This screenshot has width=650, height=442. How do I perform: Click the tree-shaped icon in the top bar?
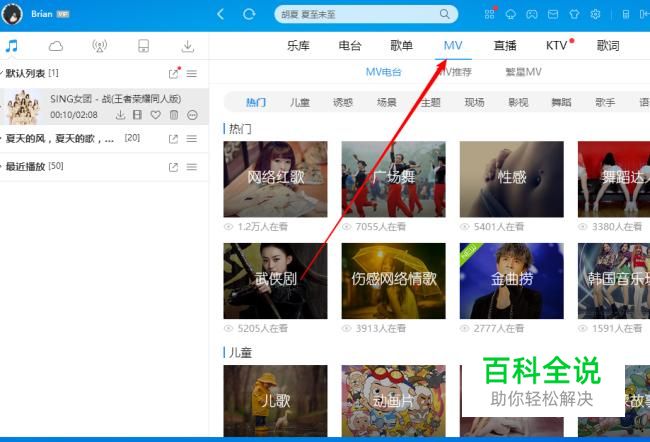[511, 15]
